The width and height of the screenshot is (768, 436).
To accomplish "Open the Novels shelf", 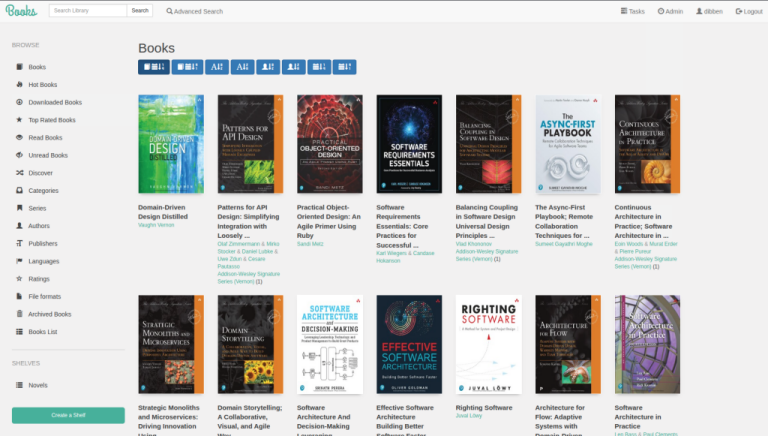I will [38, 385].
